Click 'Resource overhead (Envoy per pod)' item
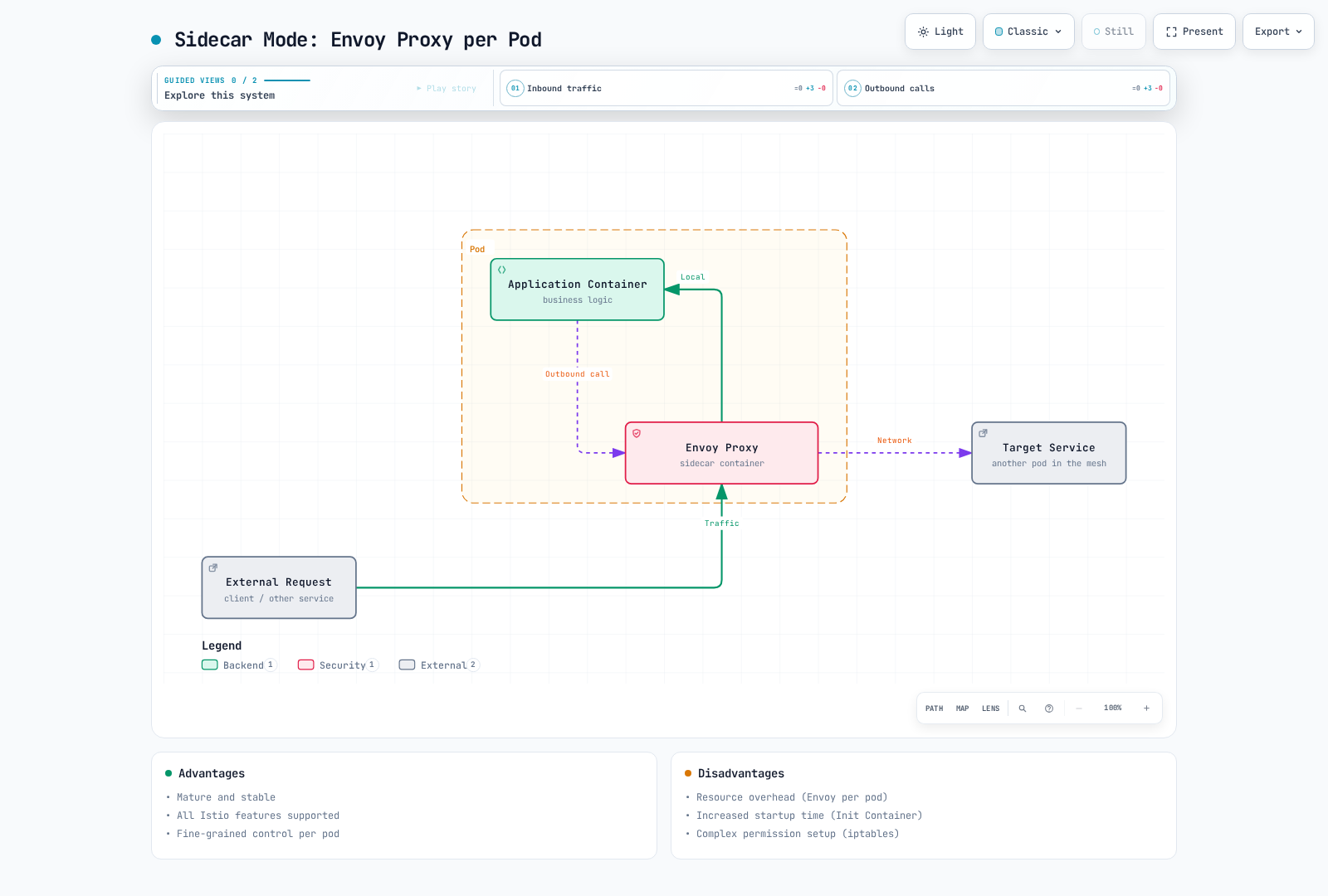 click(792, 797)
